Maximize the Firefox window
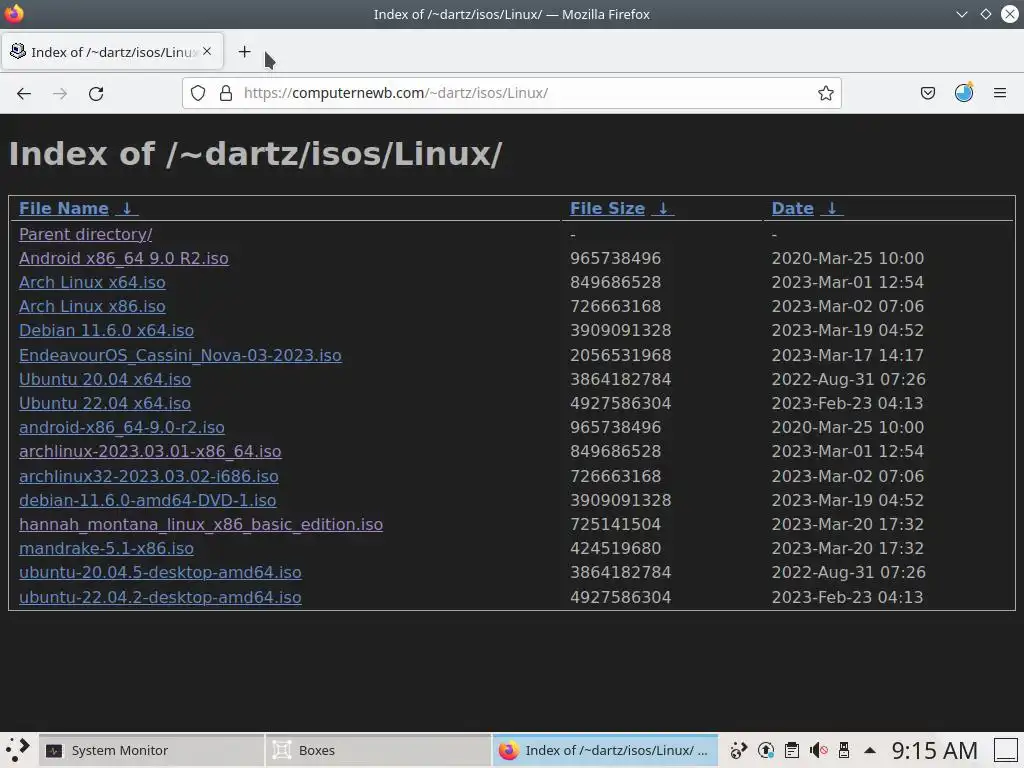 (x=986, y=14)
